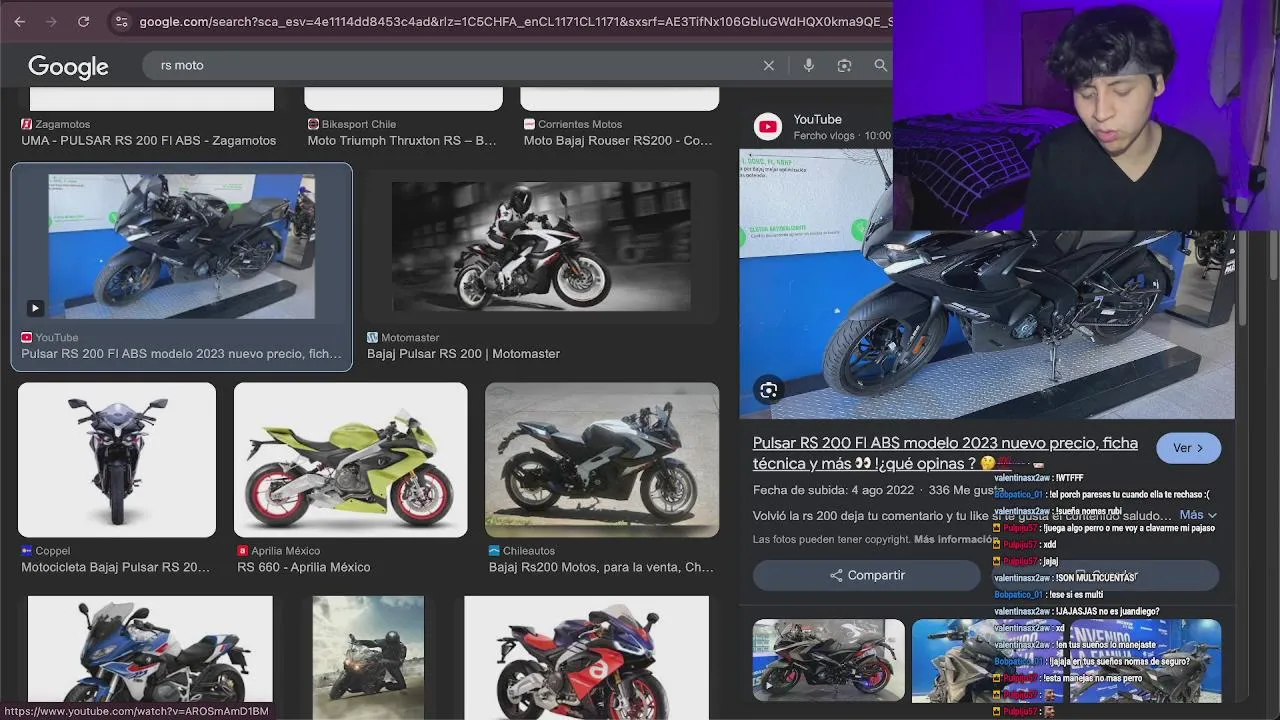This screenshot has height=720, width=1280.
Task: Click the YouTube logo in preview panel
Action: coord(768,126)
